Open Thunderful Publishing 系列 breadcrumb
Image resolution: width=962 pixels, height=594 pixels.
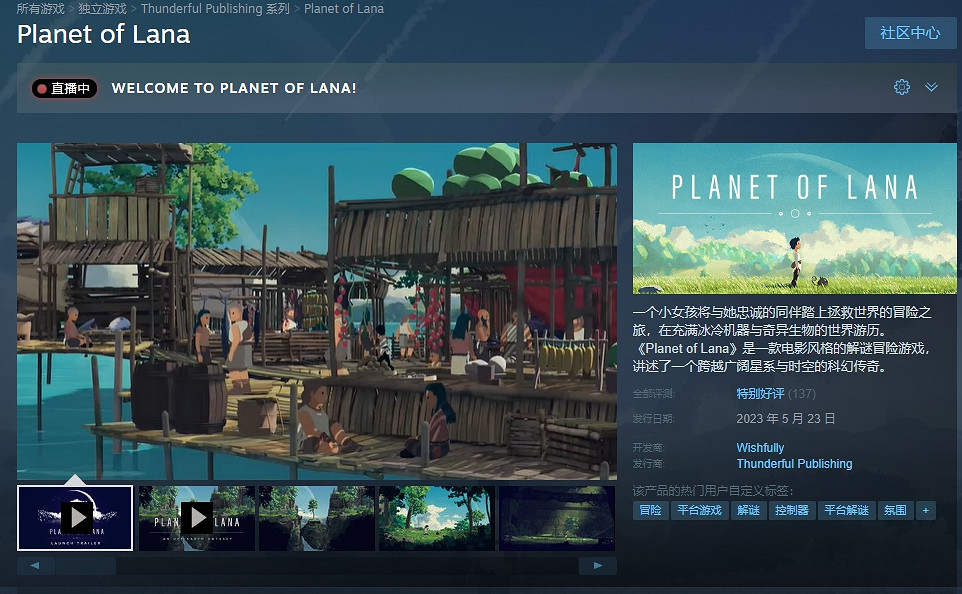point(215,9)
